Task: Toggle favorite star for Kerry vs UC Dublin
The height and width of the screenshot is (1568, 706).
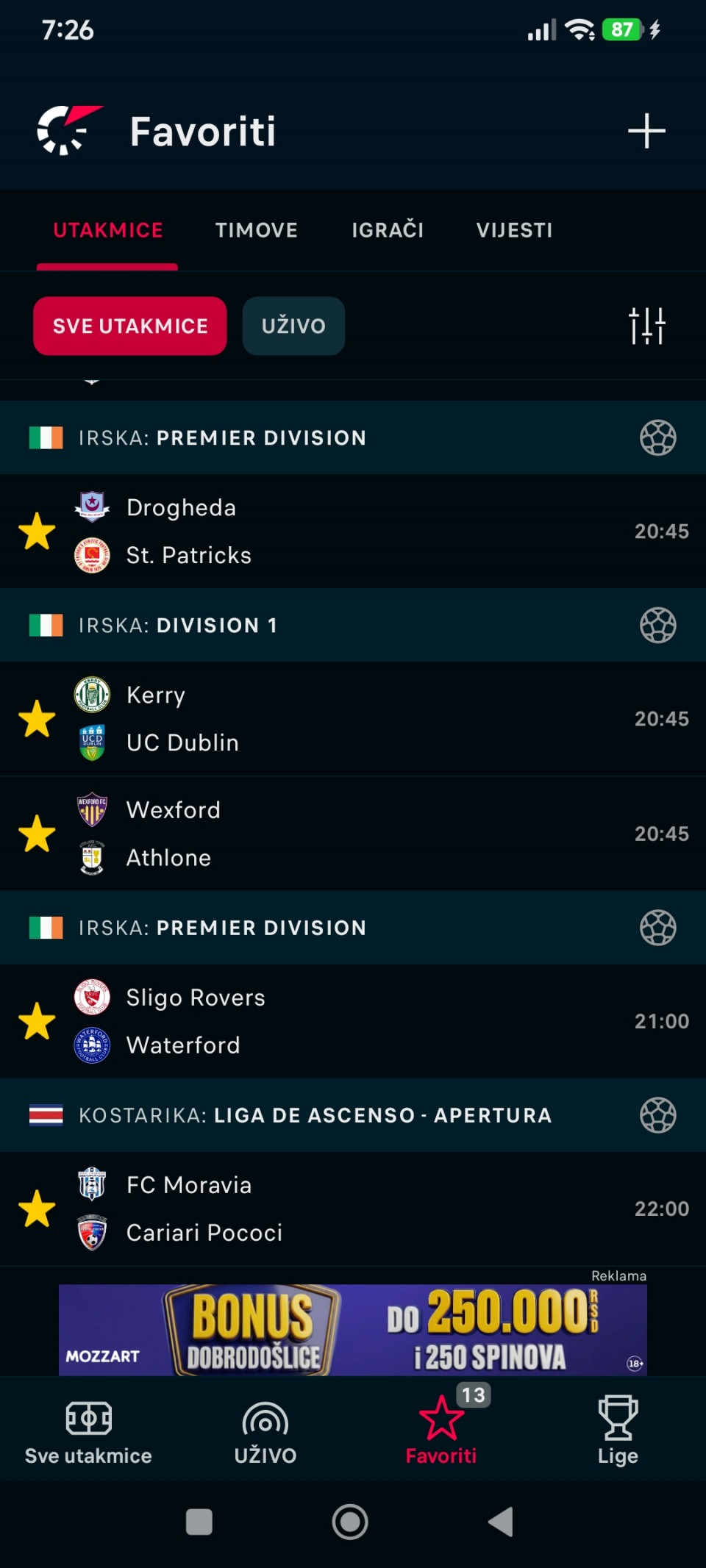Action: (x=37, y=719)
